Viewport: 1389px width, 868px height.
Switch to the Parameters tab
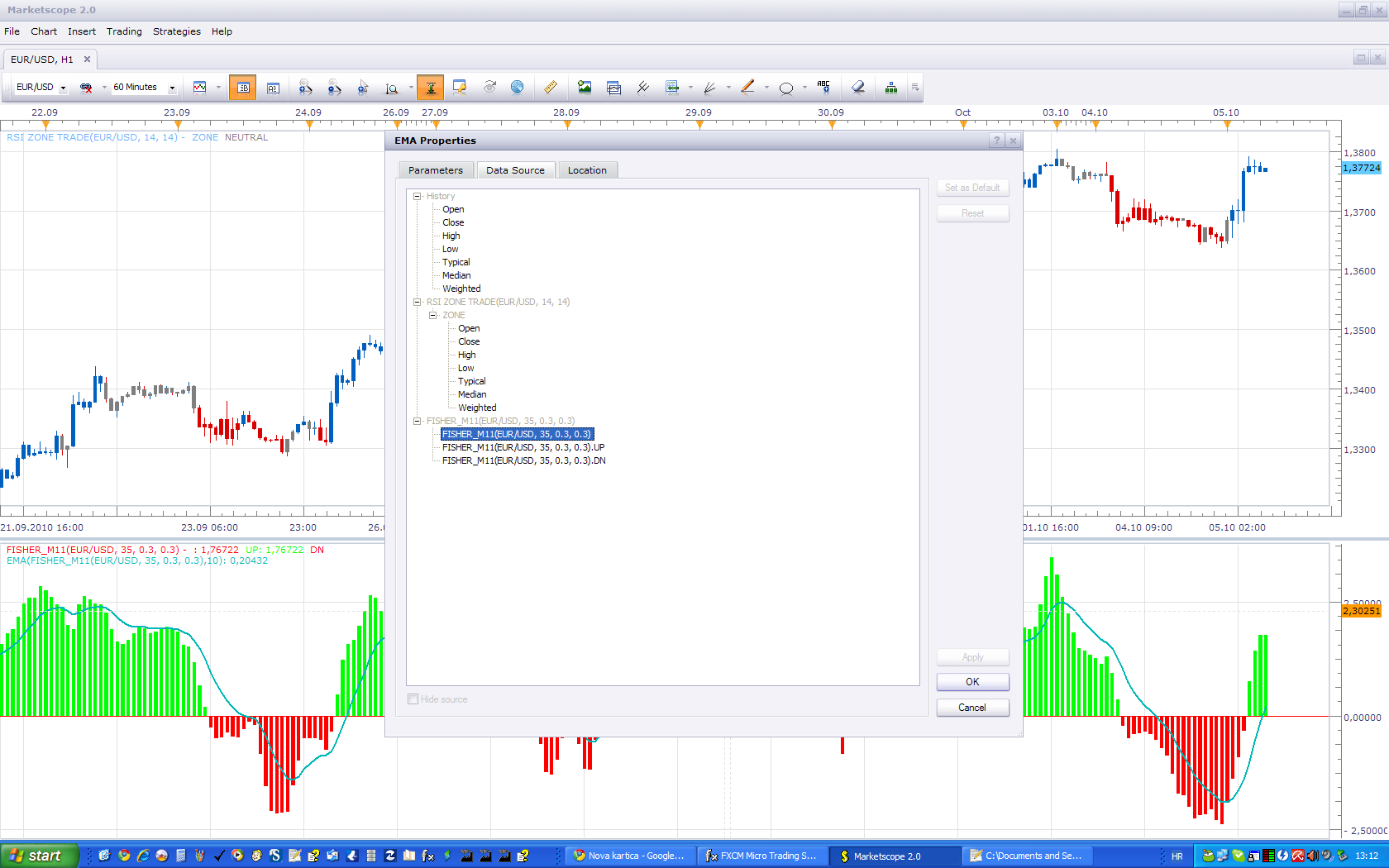click(436, 170)
